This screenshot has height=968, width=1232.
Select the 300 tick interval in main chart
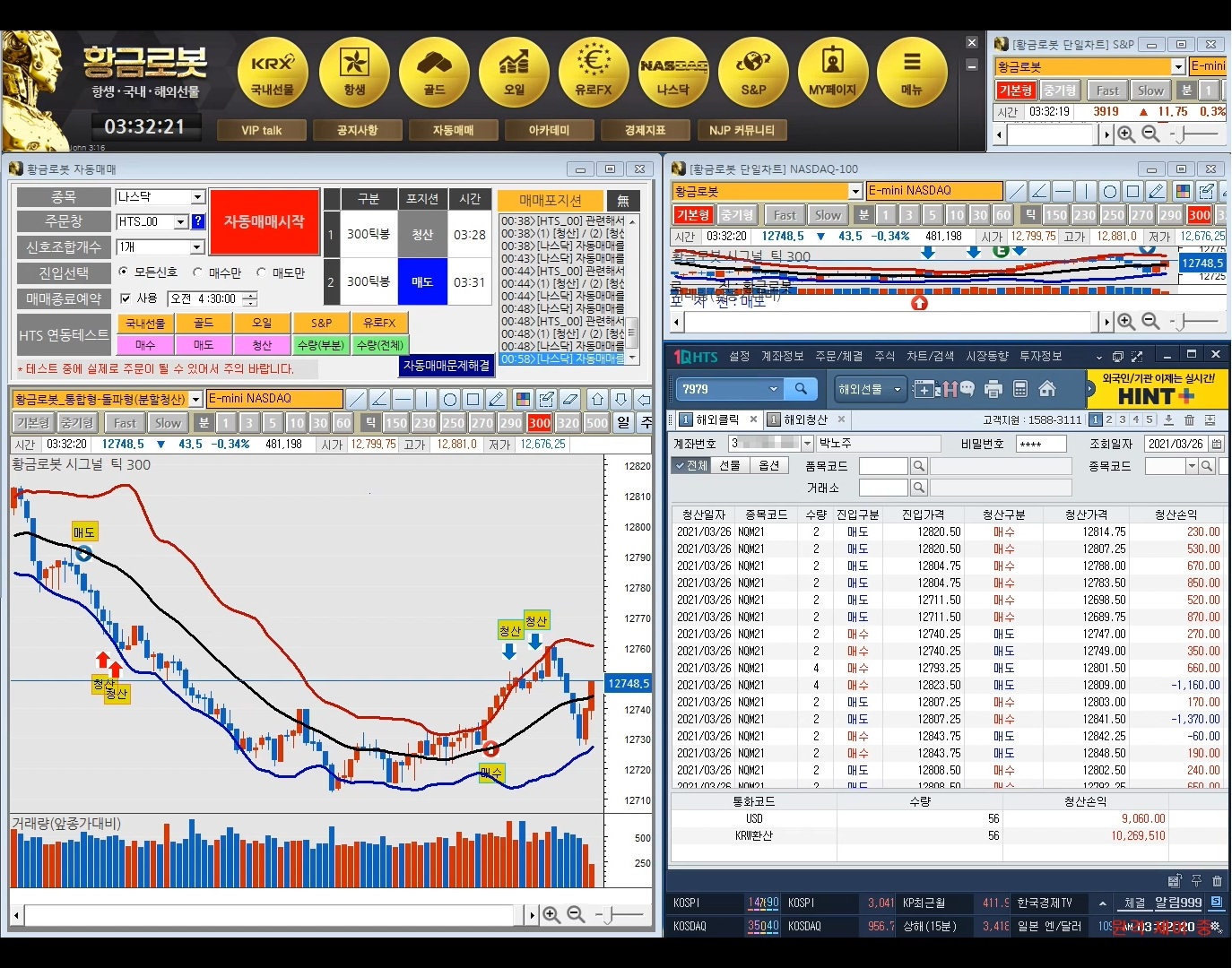point(540,423)
